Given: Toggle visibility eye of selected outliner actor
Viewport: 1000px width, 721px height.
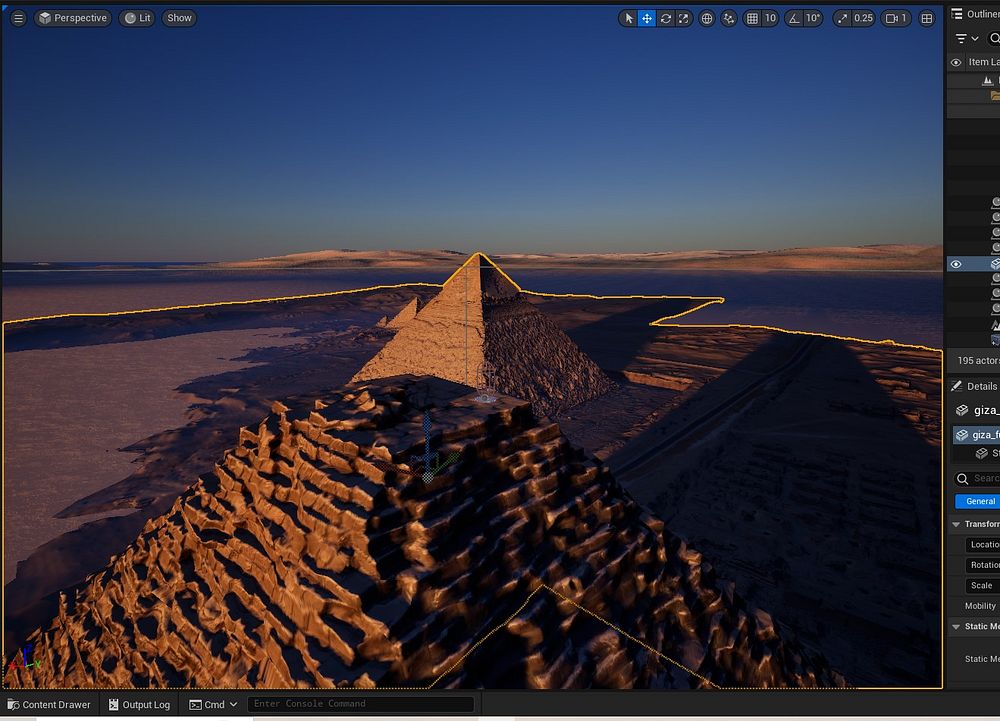Looking at the screenshot, I should click(x=956, y=264).
